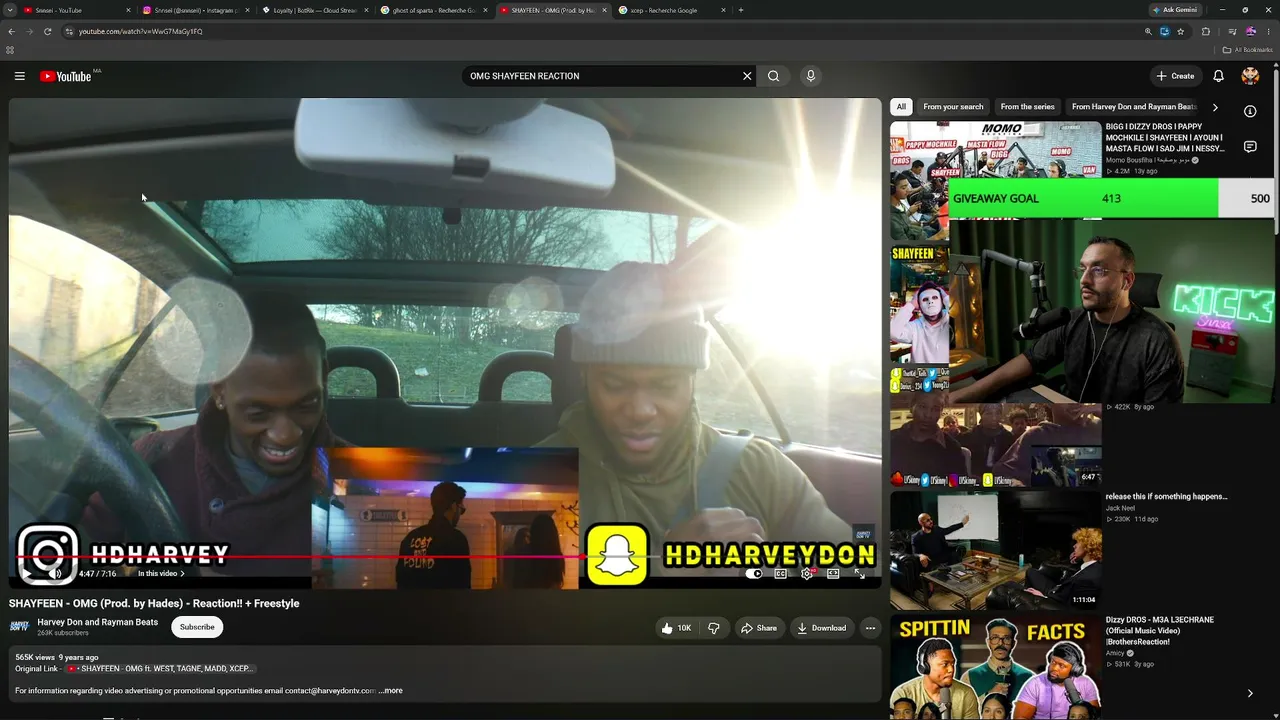
Task: Open YouTube notifications bell
Action: (1218, 76)
